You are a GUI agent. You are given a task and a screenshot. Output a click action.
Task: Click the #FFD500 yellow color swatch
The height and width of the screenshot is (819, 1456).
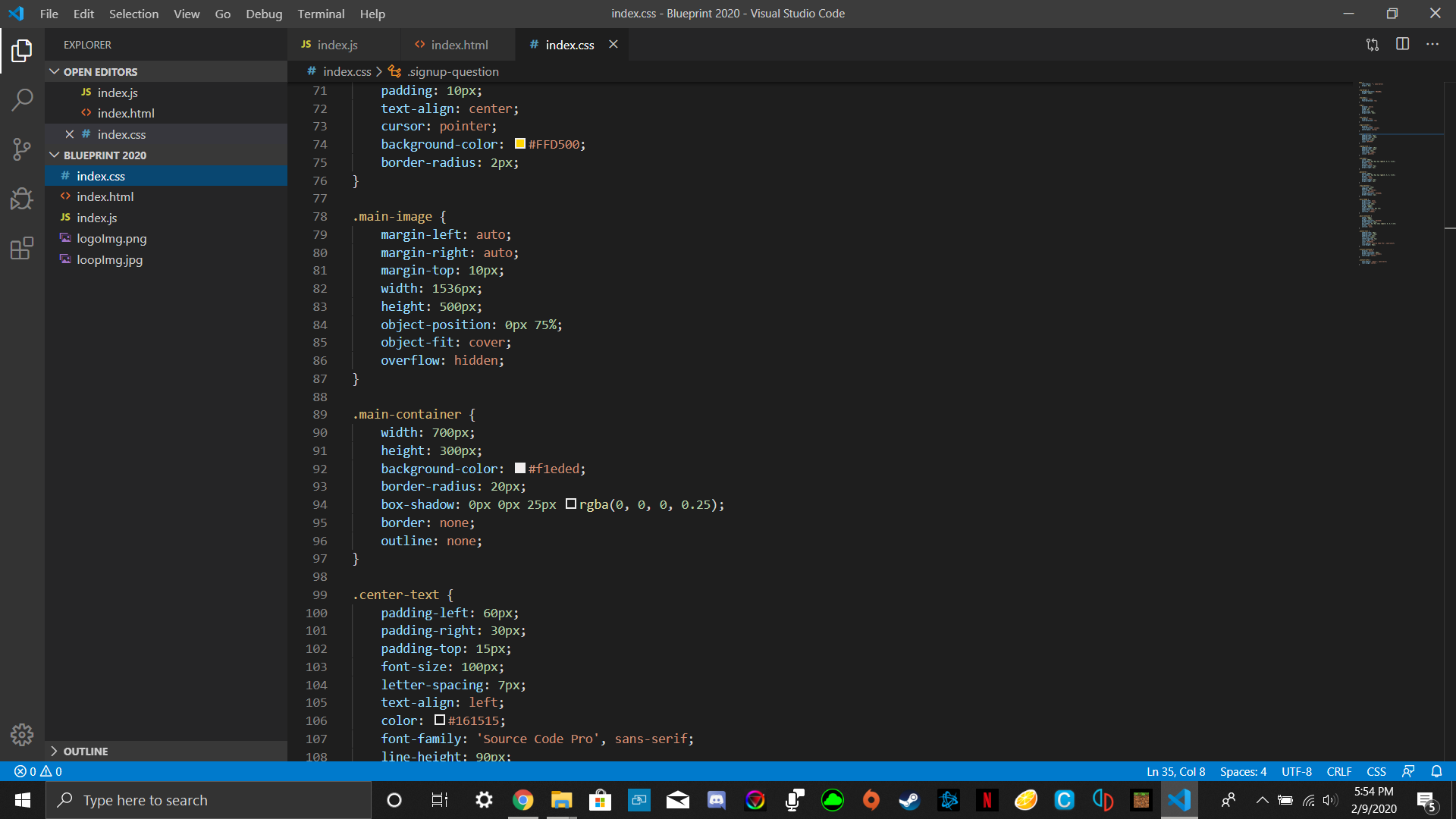520,144
